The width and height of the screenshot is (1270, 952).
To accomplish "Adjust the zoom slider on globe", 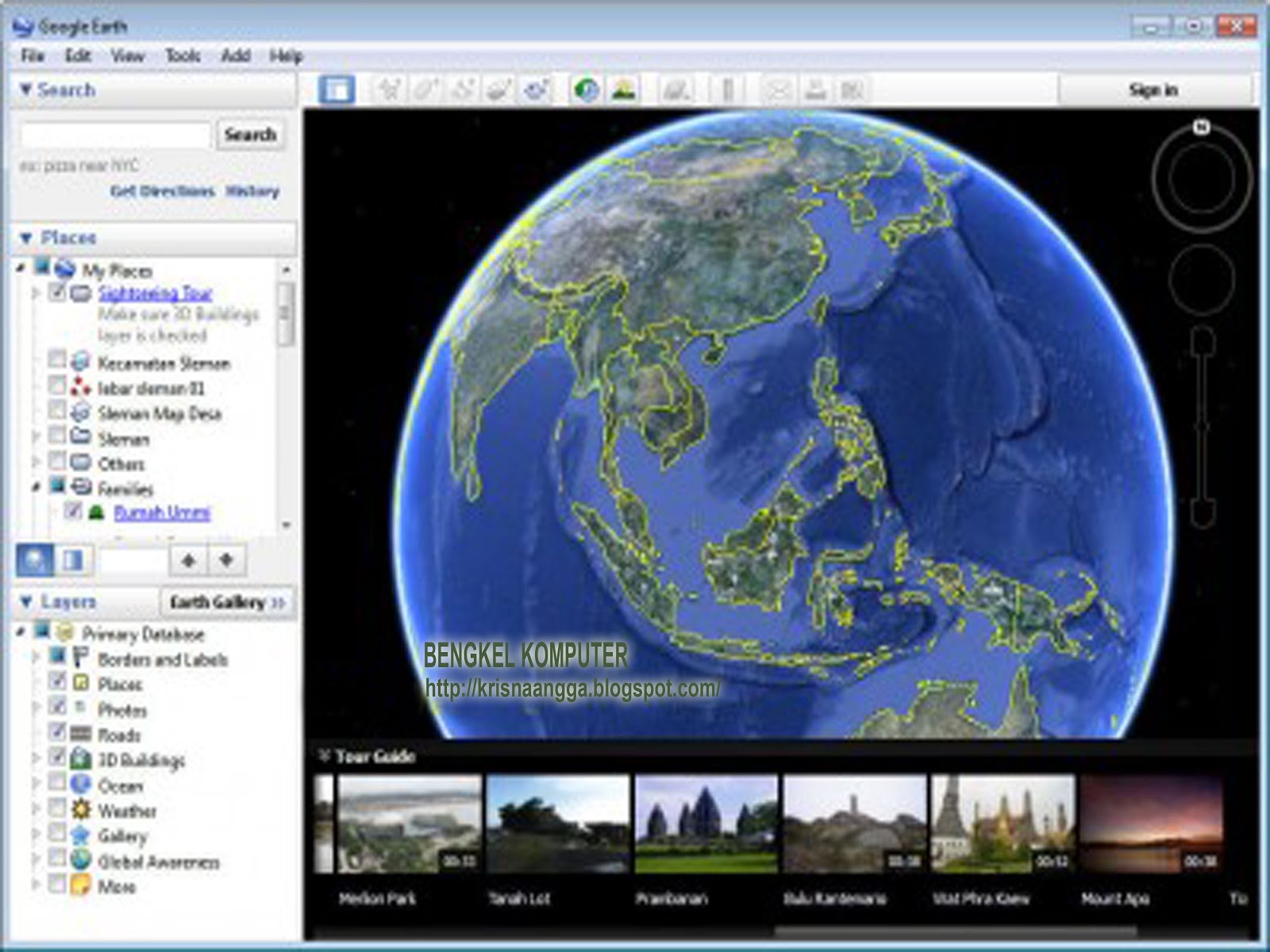I will click(1203, 428).
